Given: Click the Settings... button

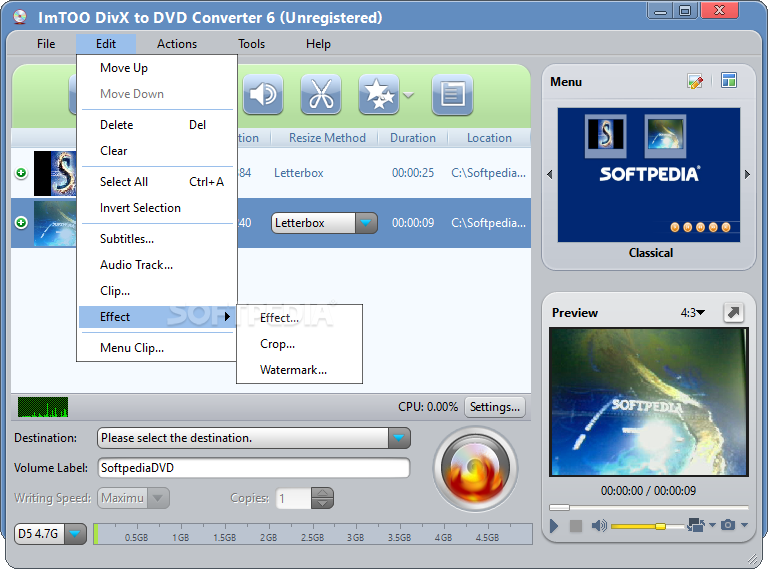Looking at the screenshot, I should [495, 407].
